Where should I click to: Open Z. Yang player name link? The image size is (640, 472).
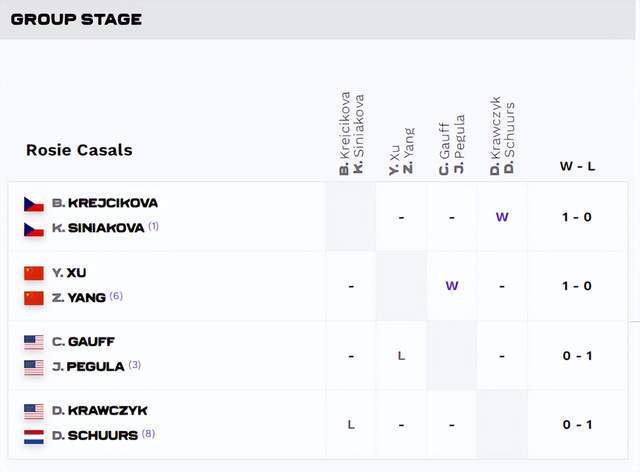click(79, 298)
